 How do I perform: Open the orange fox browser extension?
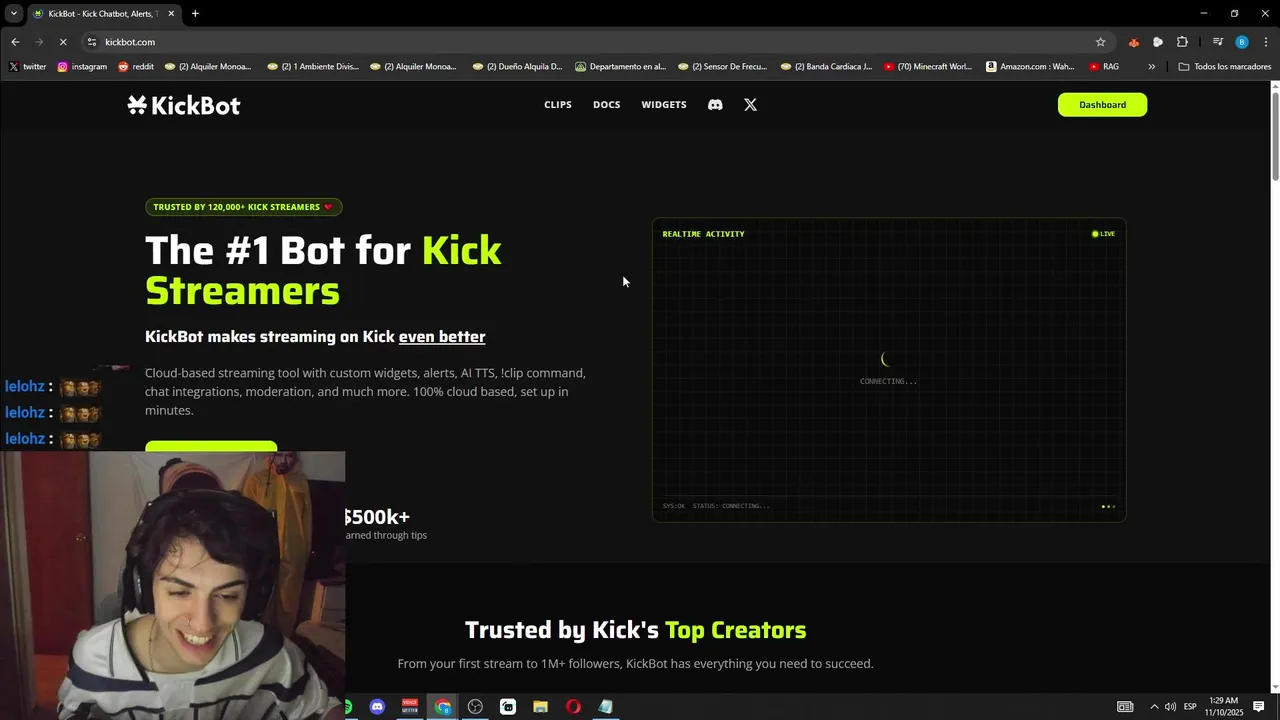pyautogui.click(x=1134, y=42)
